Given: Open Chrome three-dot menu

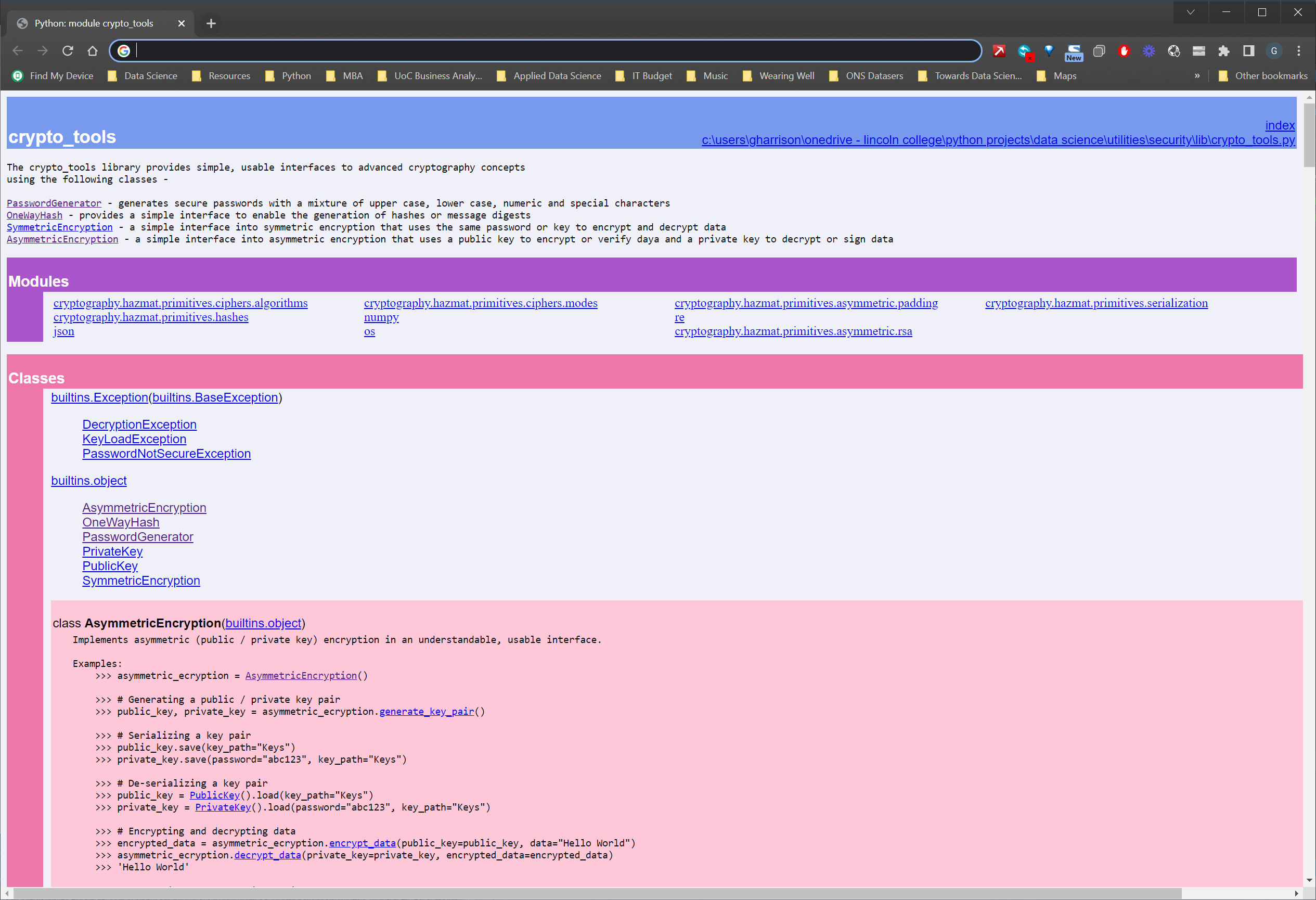Looking at the screenshot, I should pos(1298,51).
